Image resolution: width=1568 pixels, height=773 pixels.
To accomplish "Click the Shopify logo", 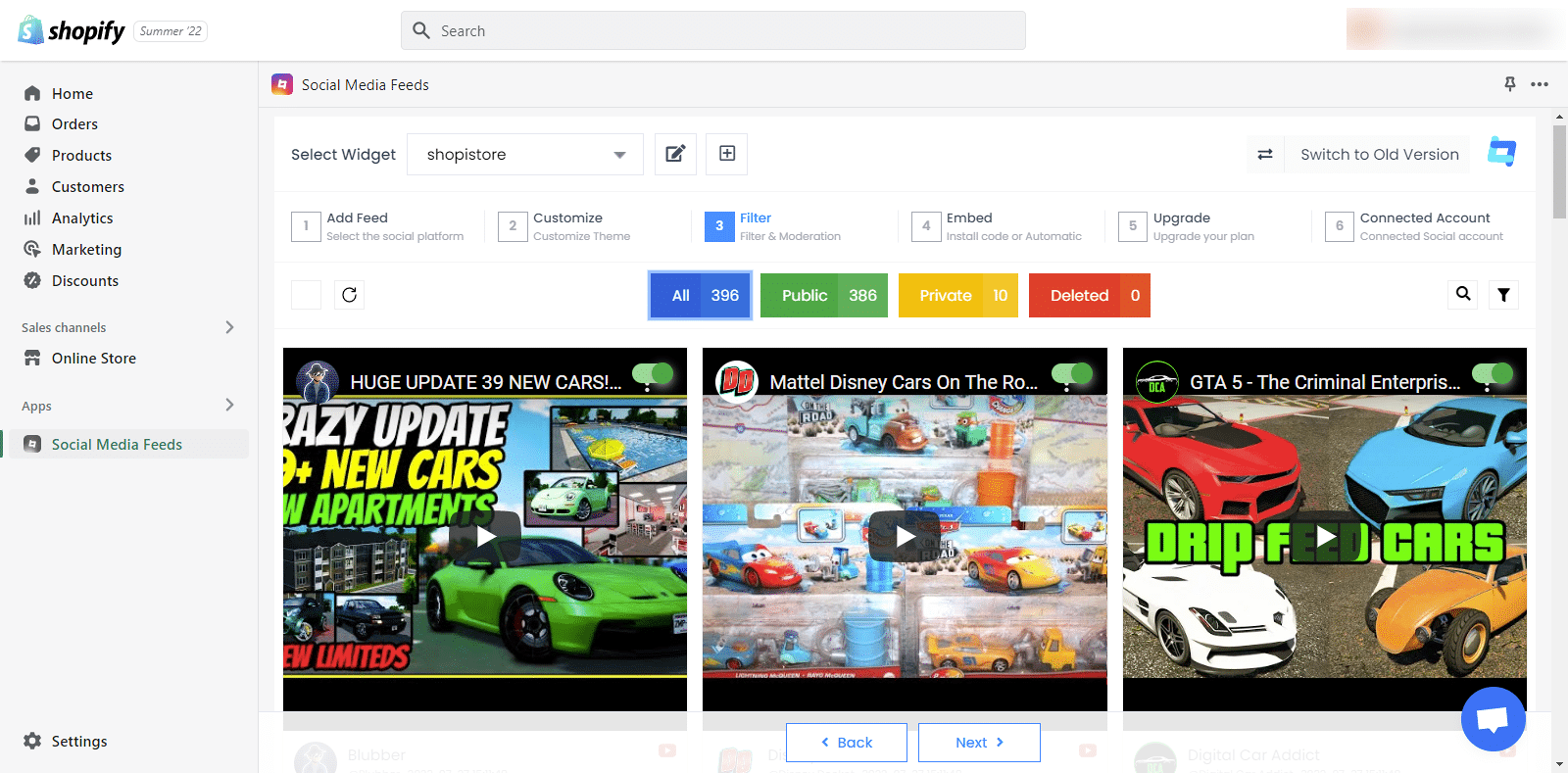I will point(72,30).
